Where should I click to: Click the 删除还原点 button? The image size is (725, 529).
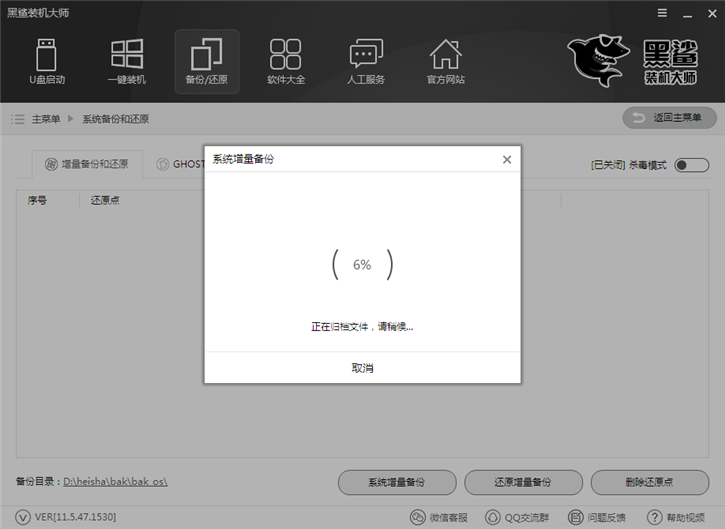(x=649, y=482)
